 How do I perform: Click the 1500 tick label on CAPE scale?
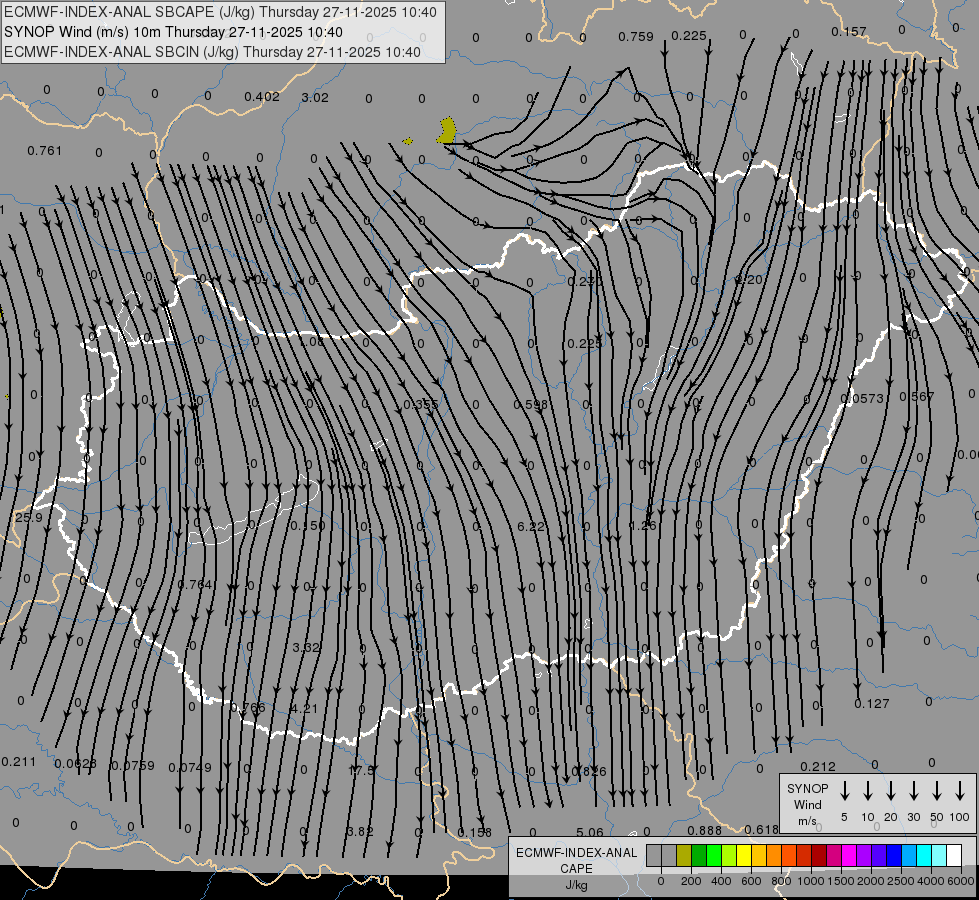click(x=840, y=881)
